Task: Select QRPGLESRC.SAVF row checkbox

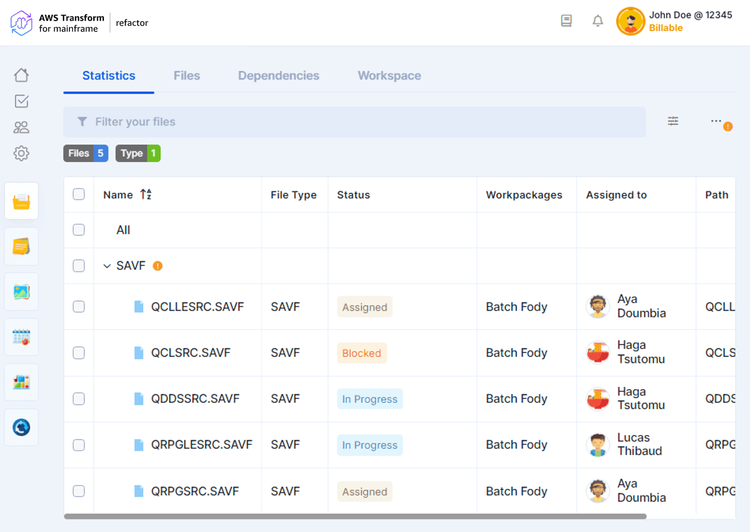Action: pos(79,445)
